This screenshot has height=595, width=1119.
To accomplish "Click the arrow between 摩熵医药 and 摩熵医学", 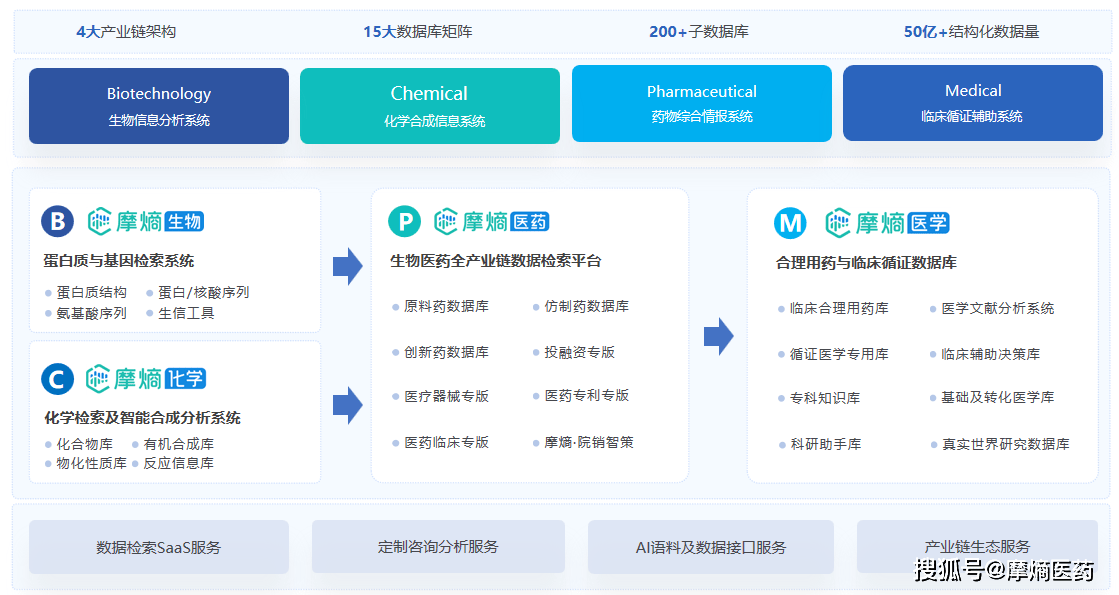I will click(x=718, y=336).
